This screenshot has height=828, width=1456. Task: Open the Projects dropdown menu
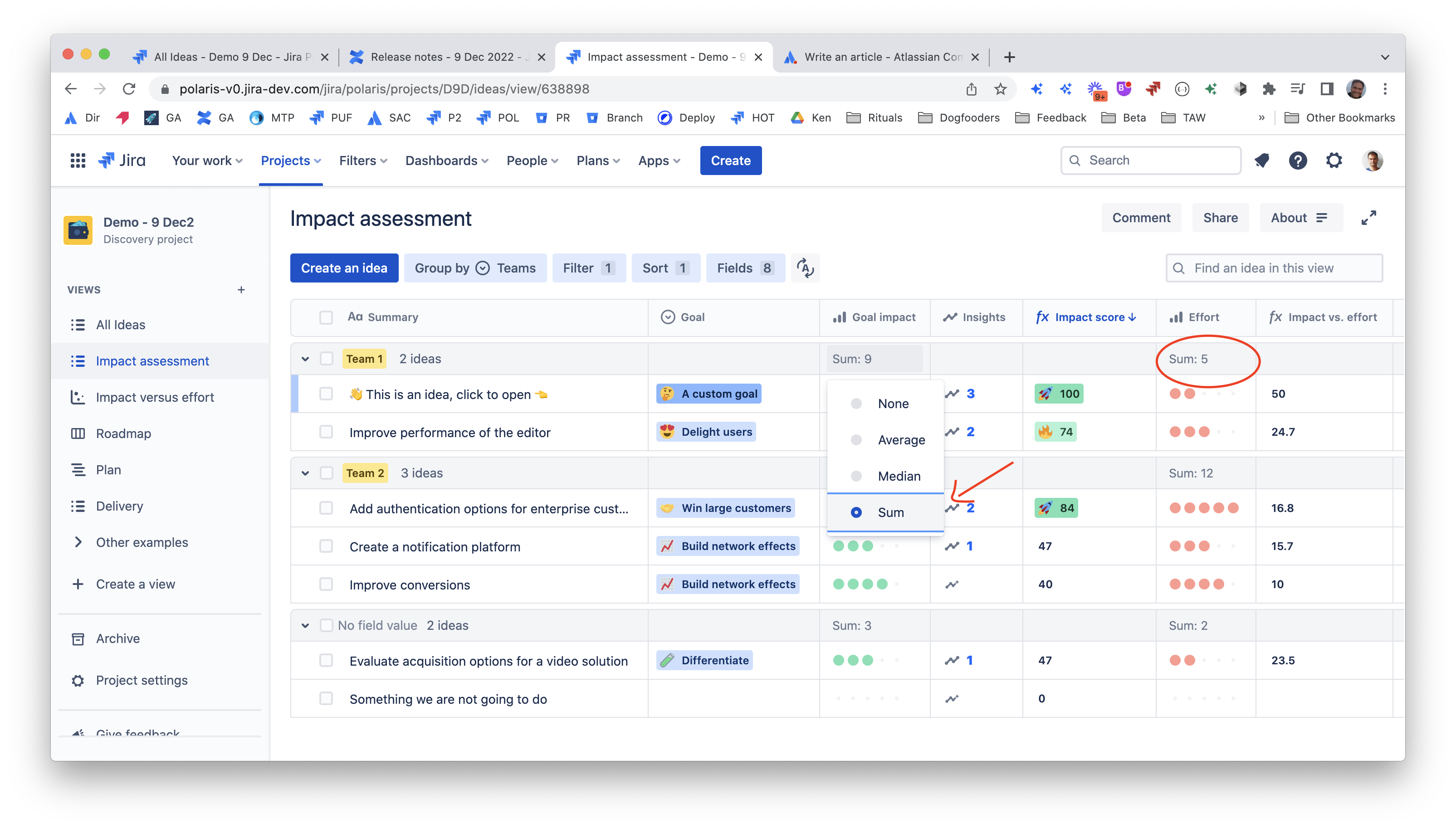tap(291, 161)
